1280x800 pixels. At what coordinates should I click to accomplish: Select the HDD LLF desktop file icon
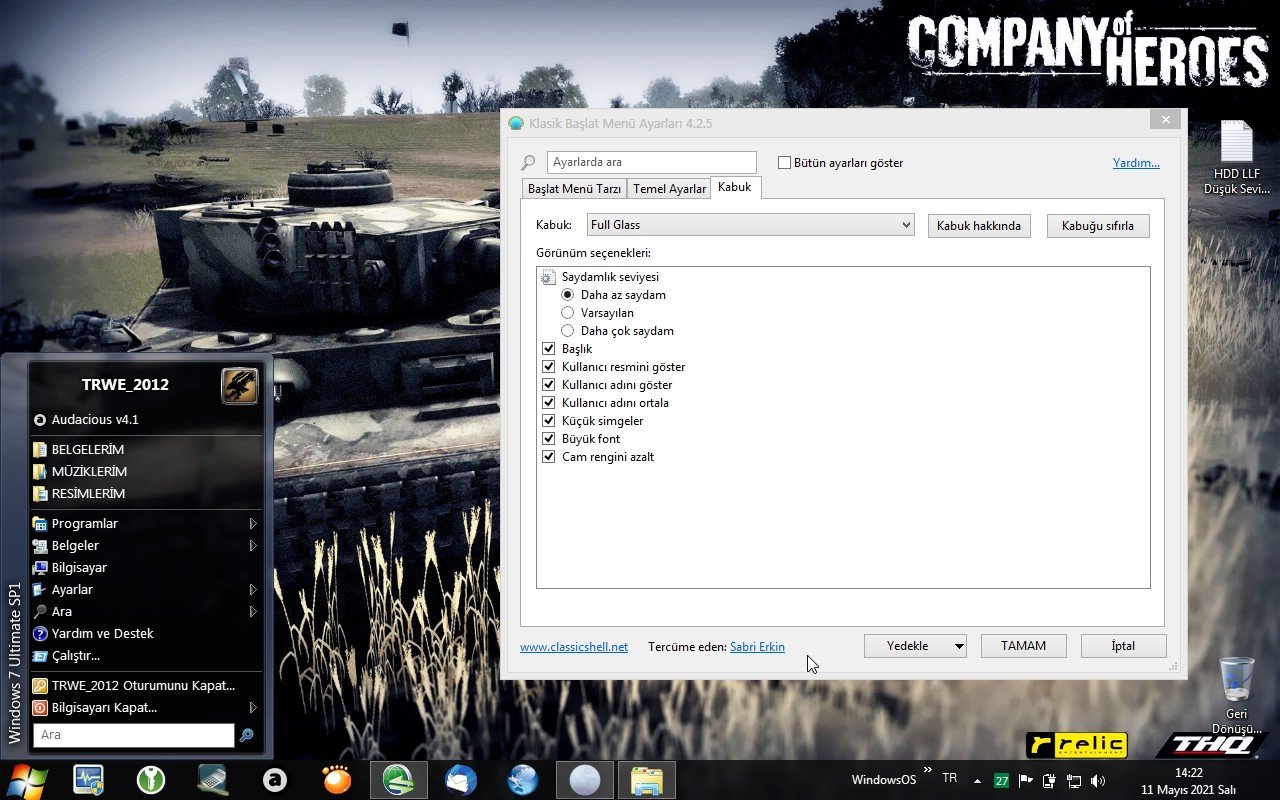pyautogui.click(x=1237, y=158)
